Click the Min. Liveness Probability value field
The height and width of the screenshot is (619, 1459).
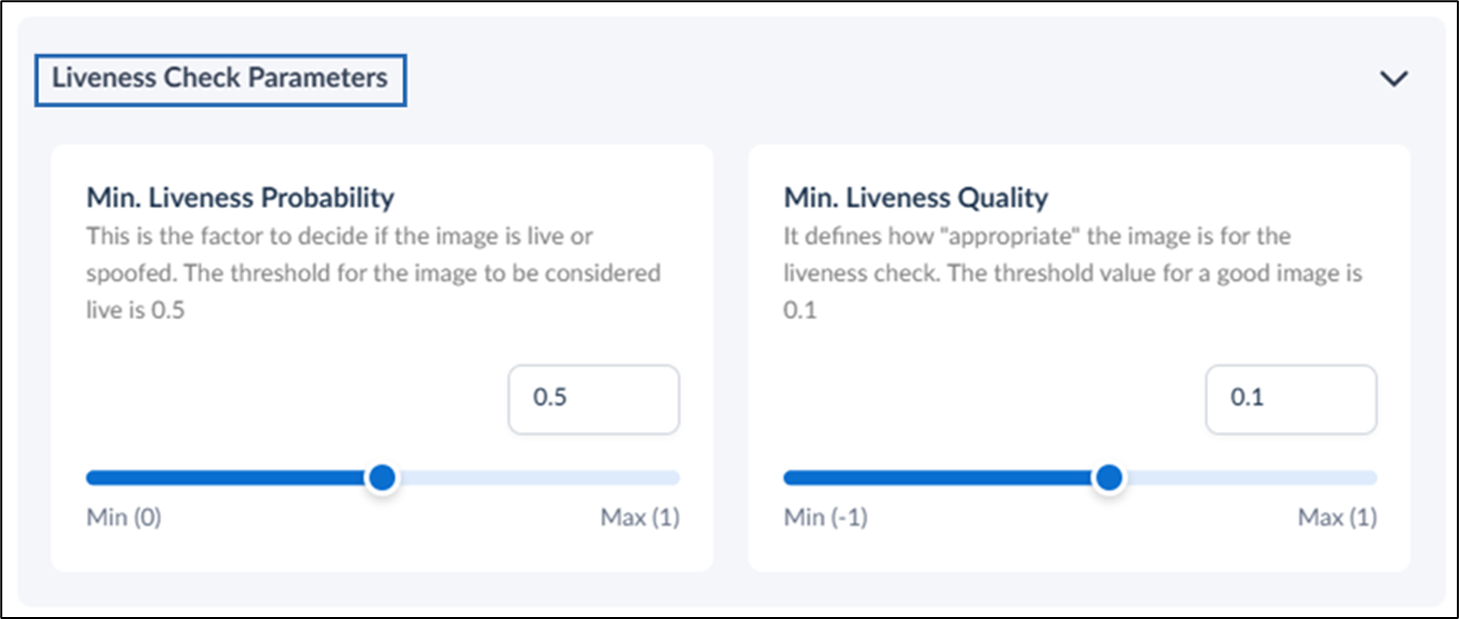[594, 399]
